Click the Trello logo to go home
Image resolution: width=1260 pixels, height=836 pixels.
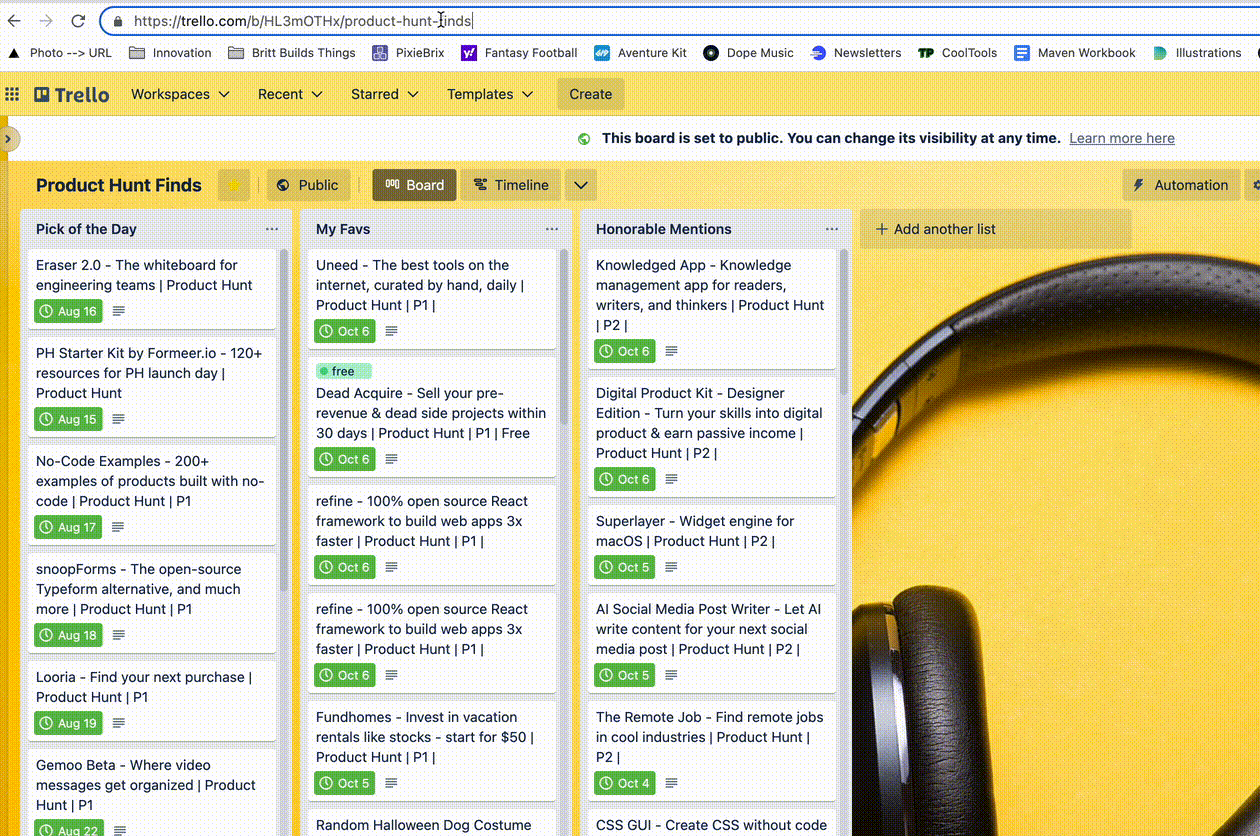(70, 93)
